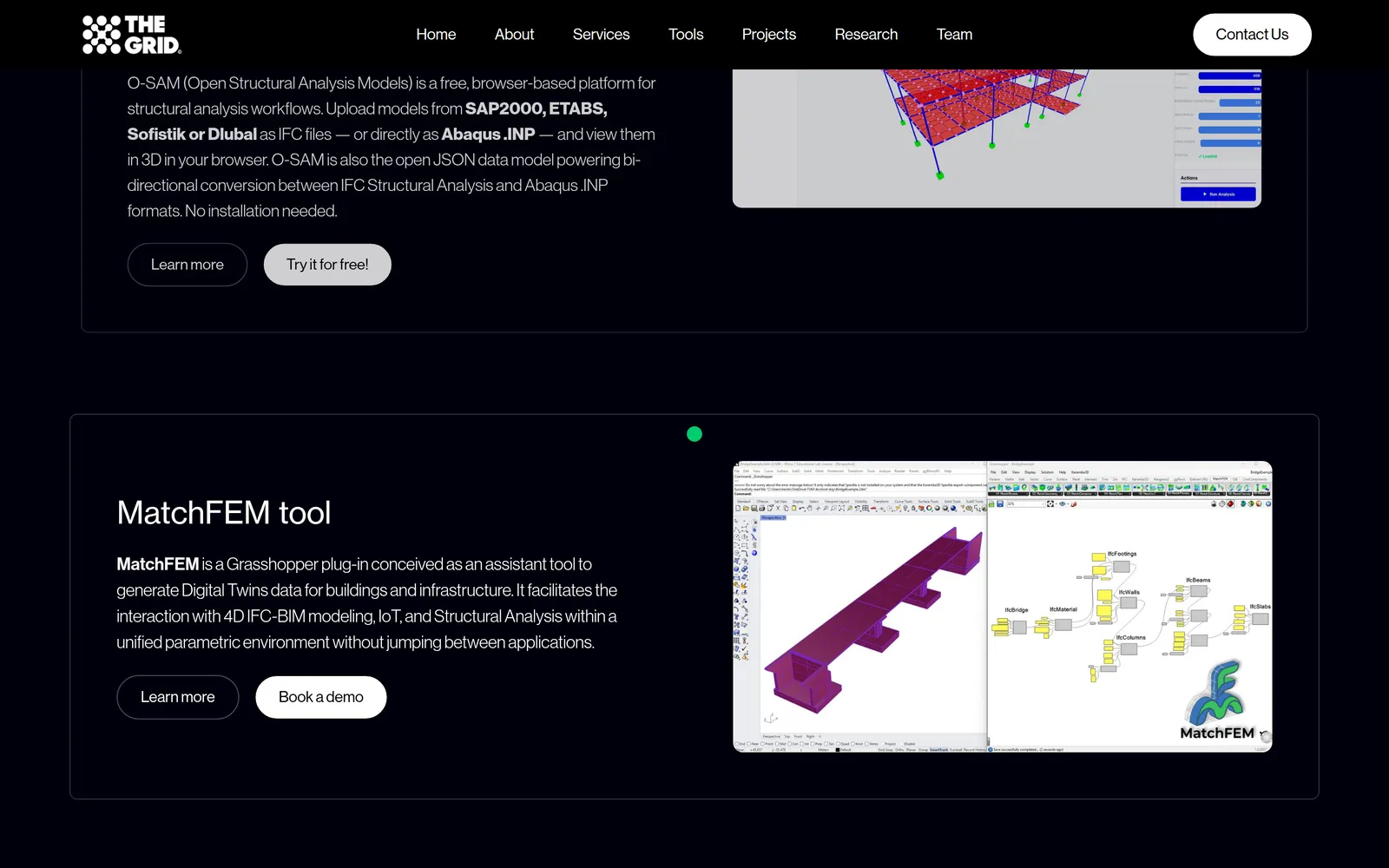Click Learn more under MatchFEM tool
Image resolution: width=1389 pixels, height=868 pixels.
click(178, 697)
